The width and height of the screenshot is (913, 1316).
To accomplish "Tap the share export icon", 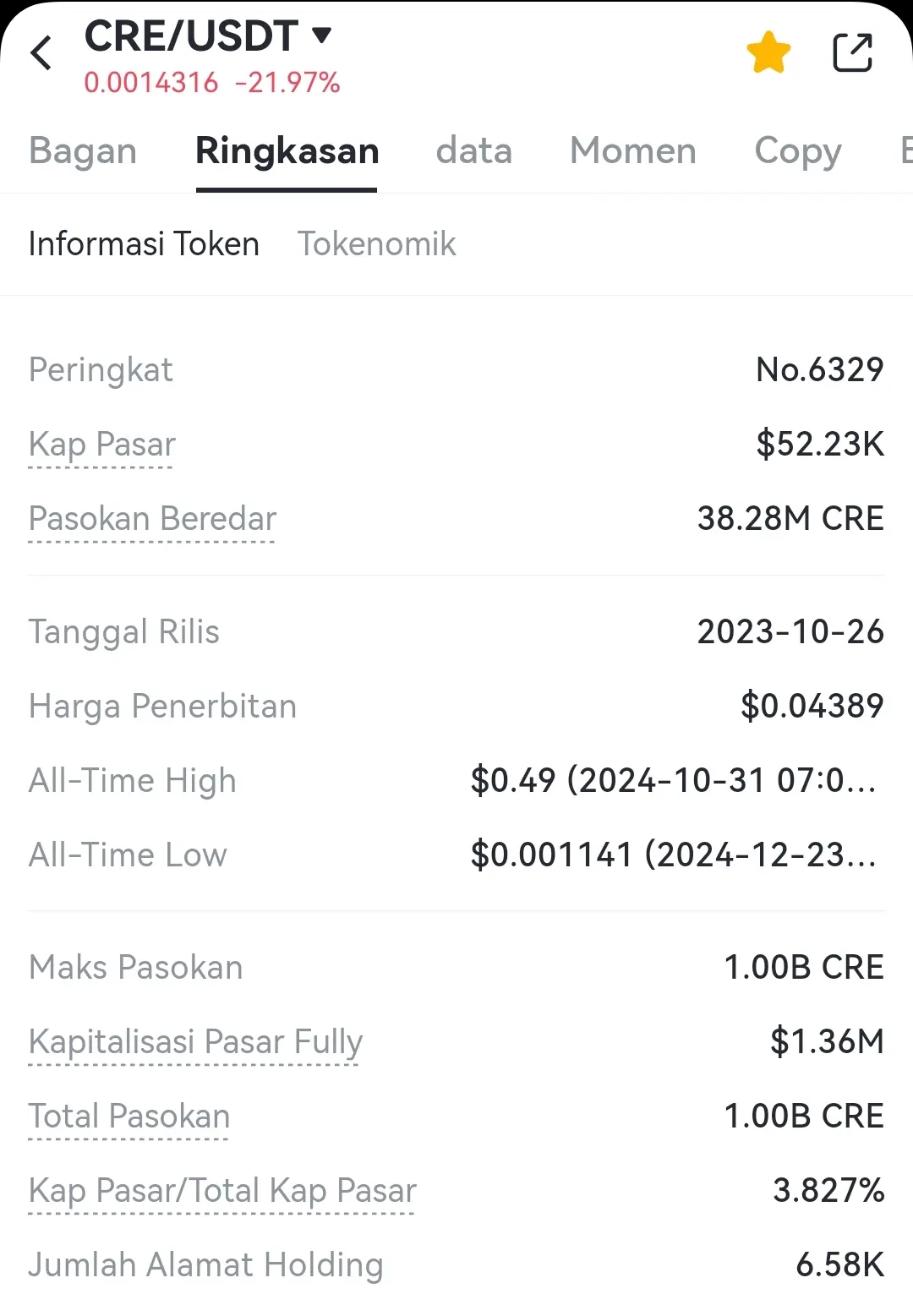I will (851, 52).
